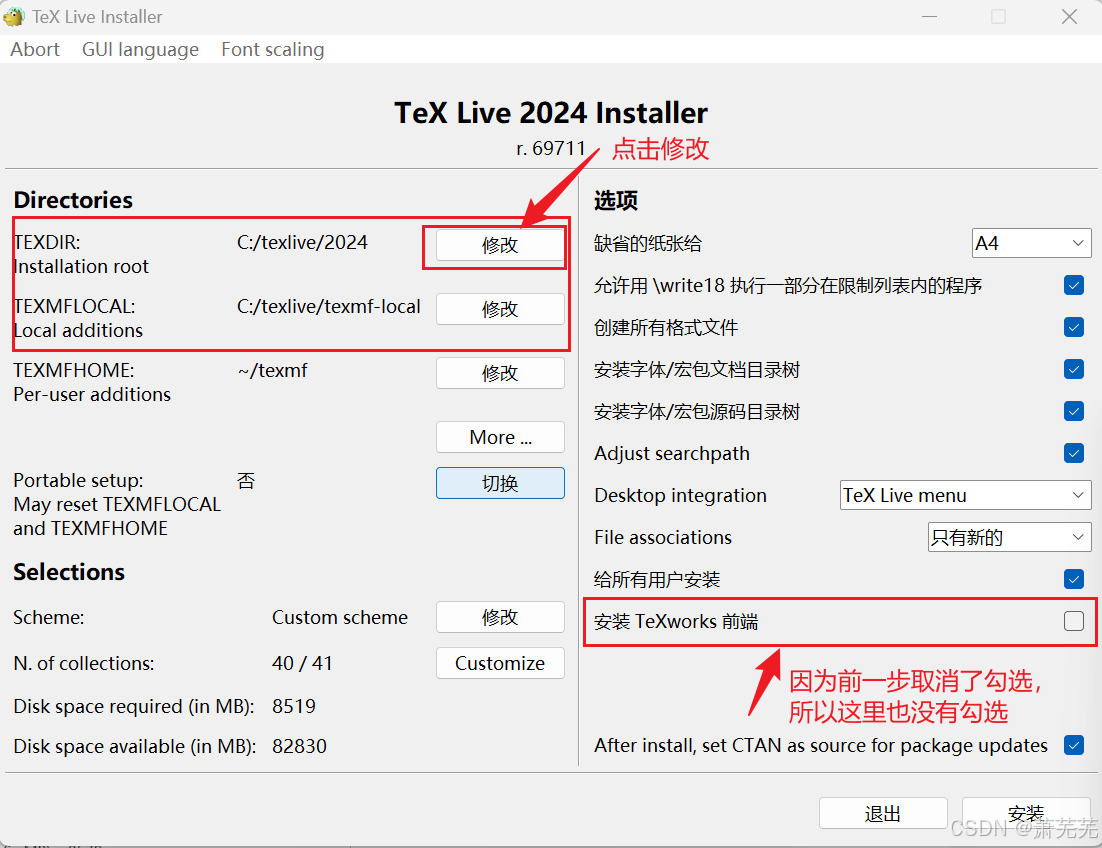
Task: Click the 安装 button
Action: click(1025, 814)
